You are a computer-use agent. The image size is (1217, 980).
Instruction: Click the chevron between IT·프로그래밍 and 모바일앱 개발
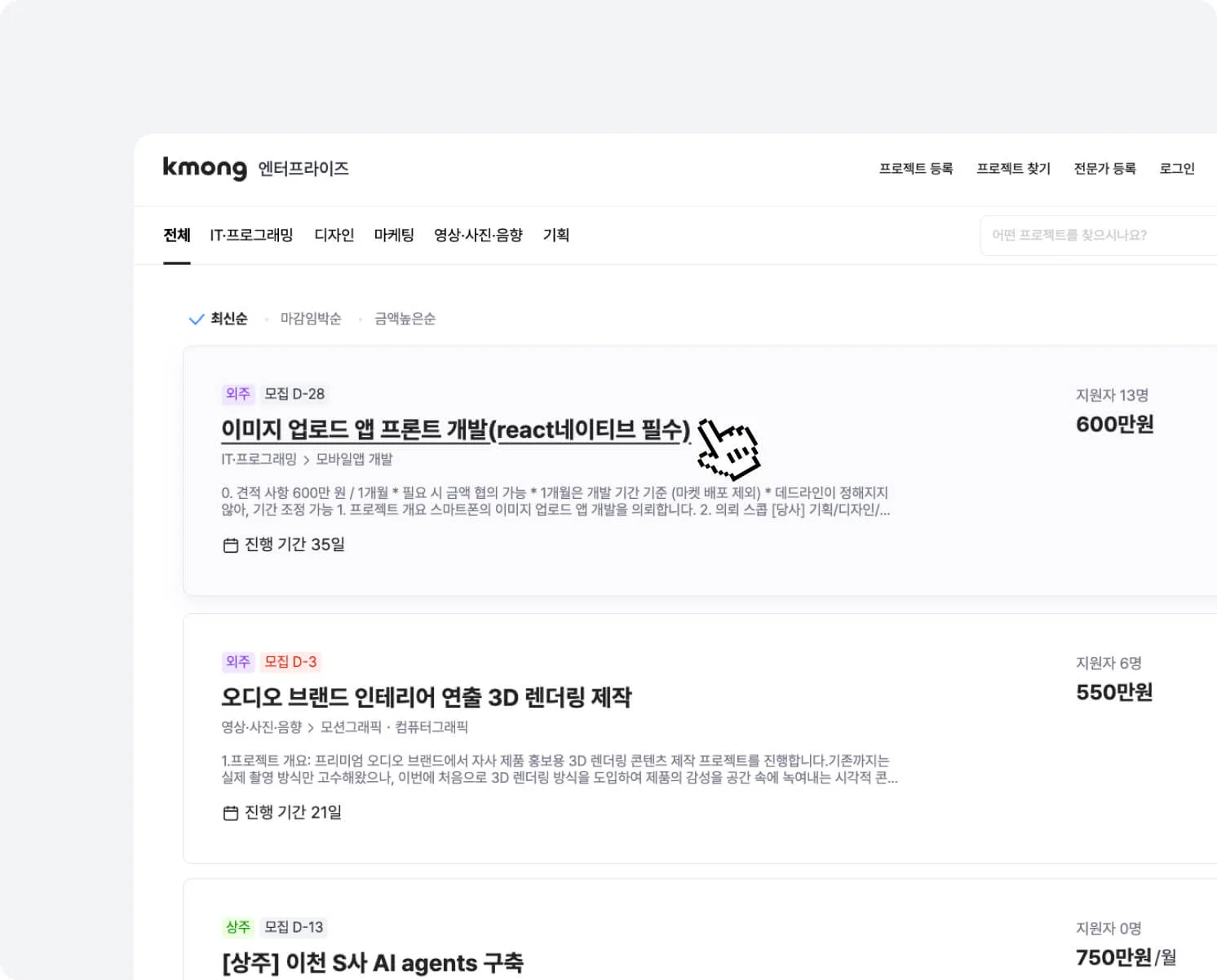coord(307,461)
